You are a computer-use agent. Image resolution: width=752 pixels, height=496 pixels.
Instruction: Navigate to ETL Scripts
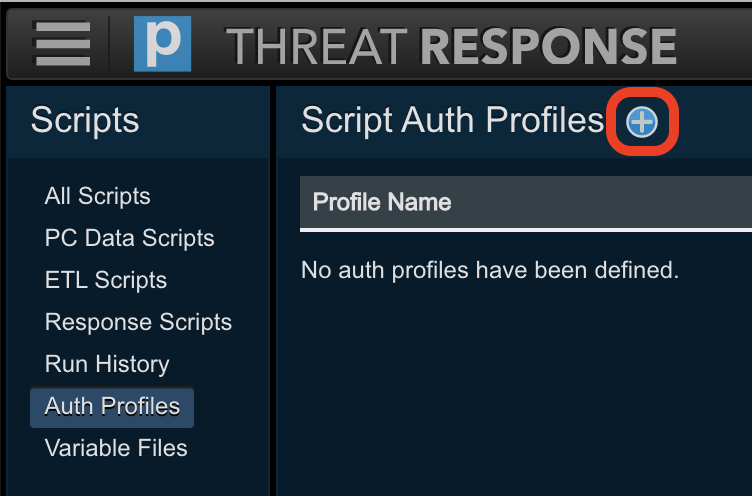tap(105, 280)
